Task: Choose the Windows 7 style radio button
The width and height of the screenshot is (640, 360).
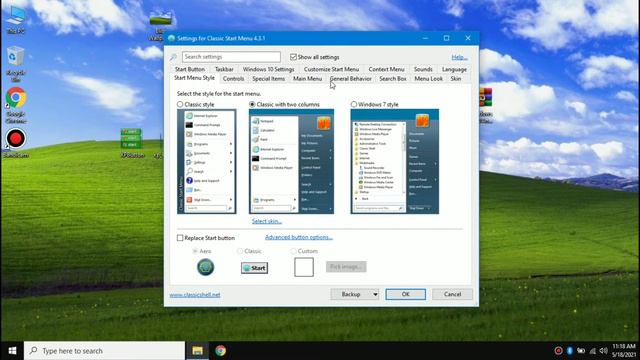Action: tap(354, 104)
